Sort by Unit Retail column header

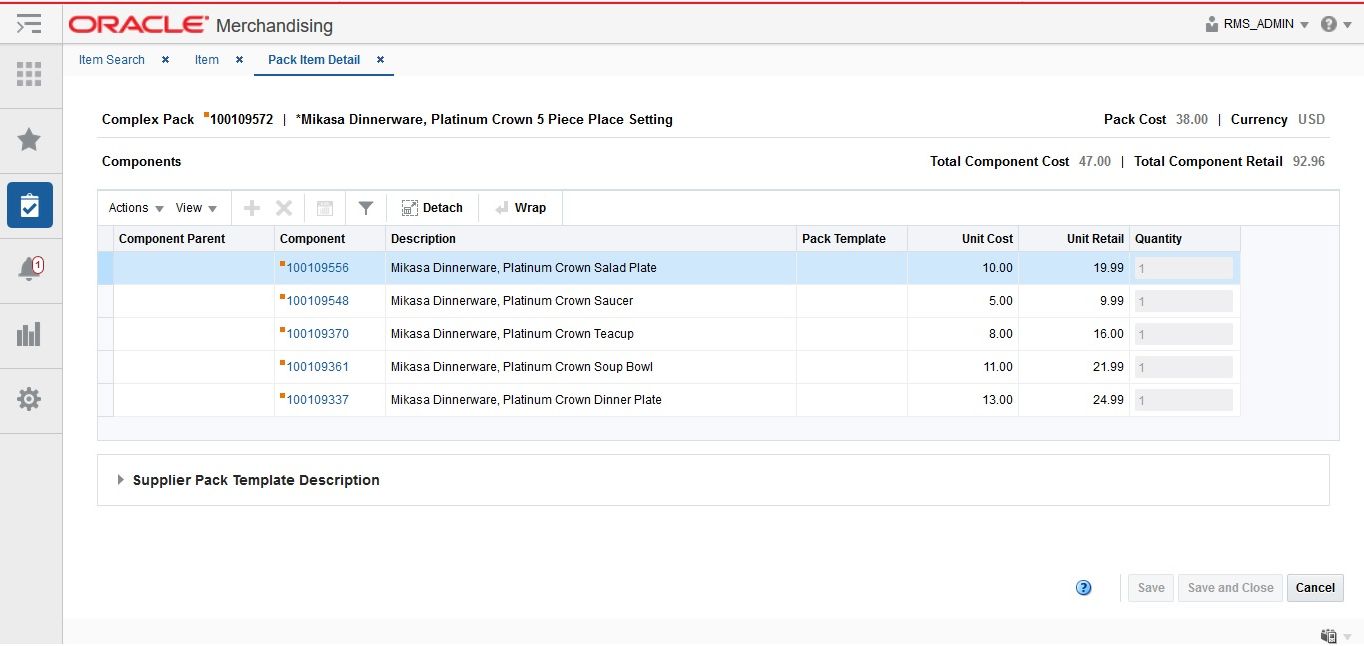1074,239
